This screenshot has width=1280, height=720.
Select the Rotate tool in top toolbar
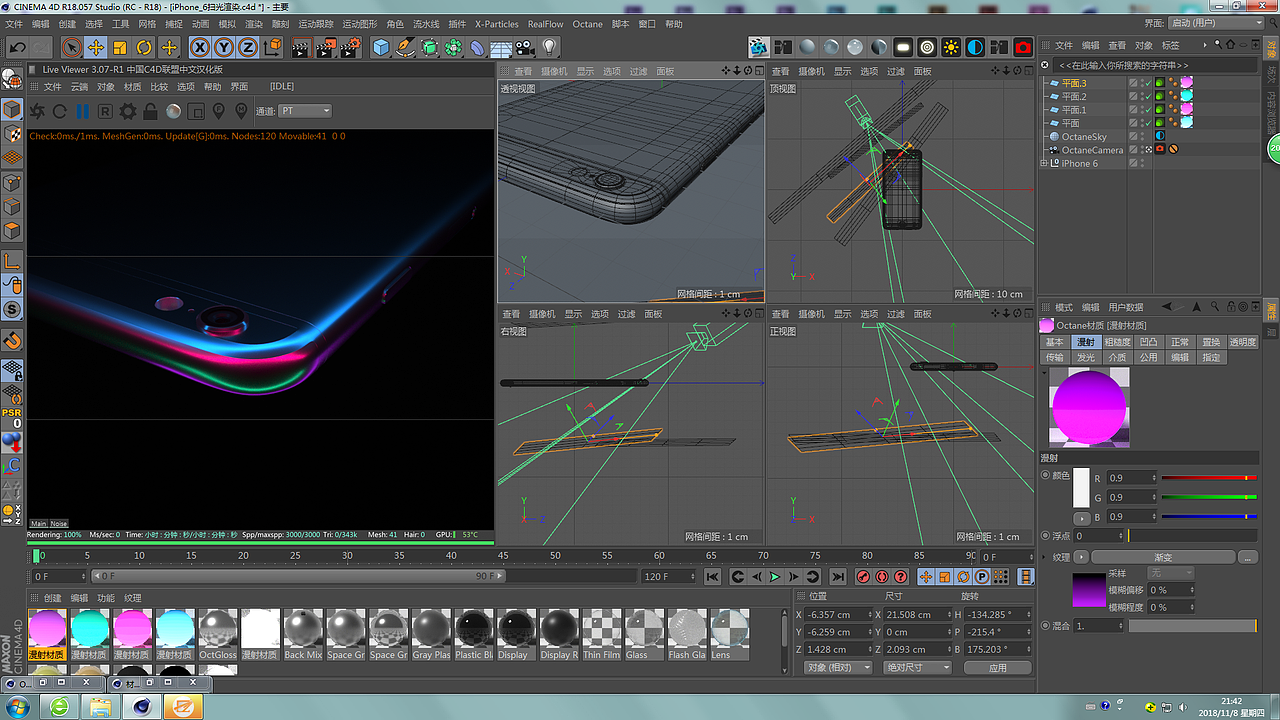[x=144, y=47]
